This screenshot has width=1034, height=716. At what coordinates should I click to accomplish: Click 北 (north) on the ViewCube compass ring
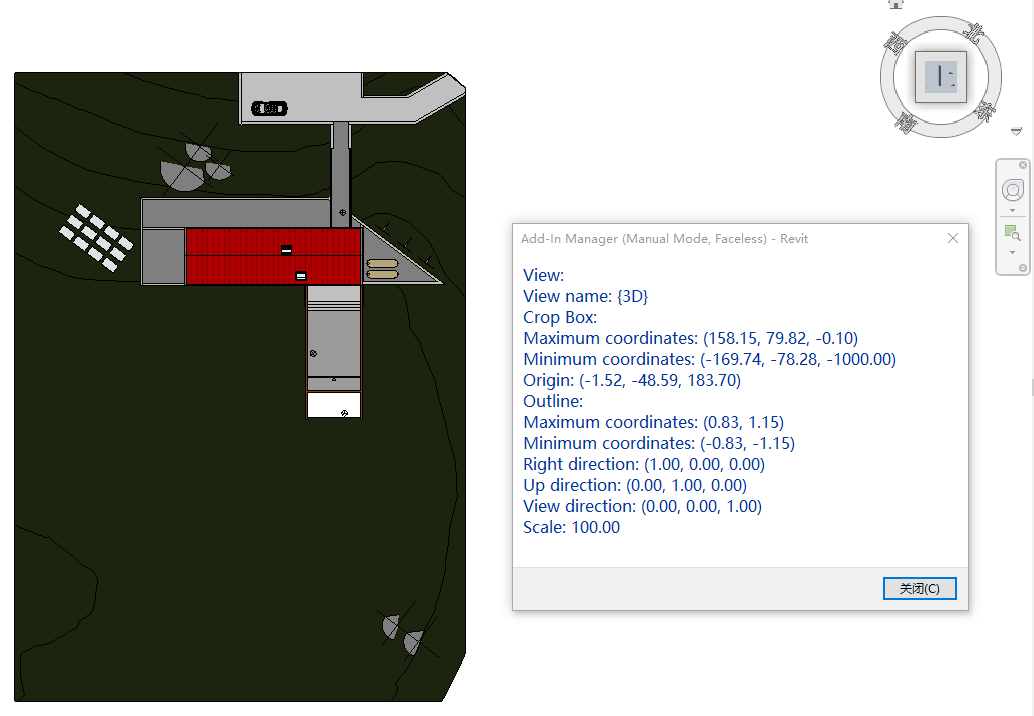point(974,30)
